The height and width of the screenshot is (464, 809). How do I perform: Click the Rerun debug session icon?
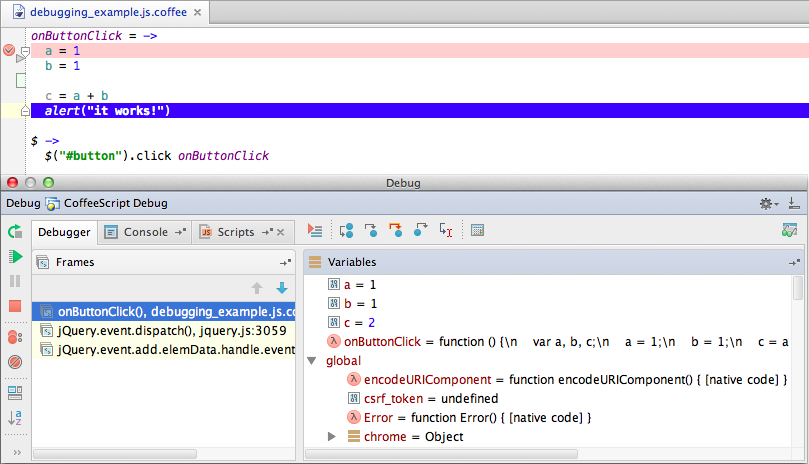15,232
